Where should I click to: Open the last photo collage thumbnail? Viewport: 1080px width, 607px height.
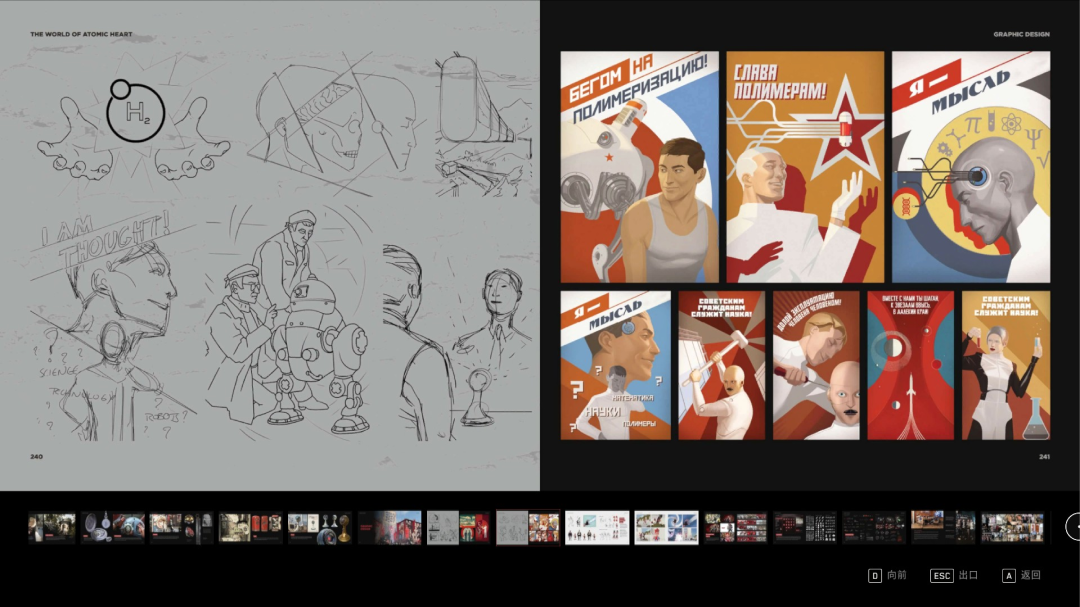point(1012,528)
